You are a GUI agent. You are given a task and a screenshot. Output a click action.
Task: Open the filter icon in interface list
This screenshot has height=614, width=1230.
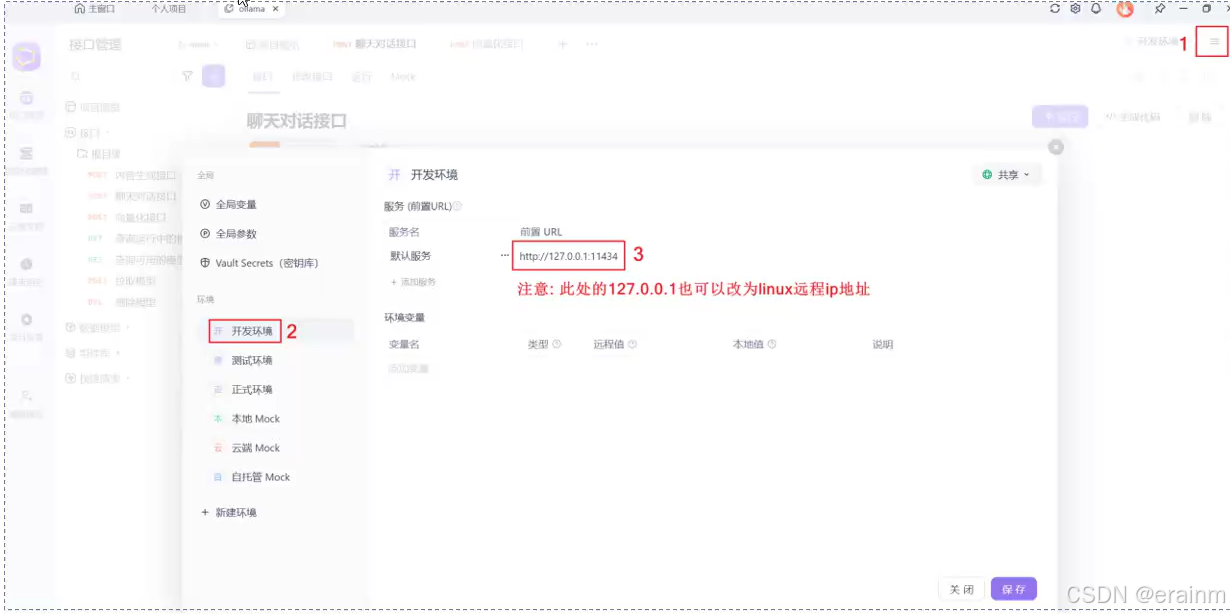187,76
